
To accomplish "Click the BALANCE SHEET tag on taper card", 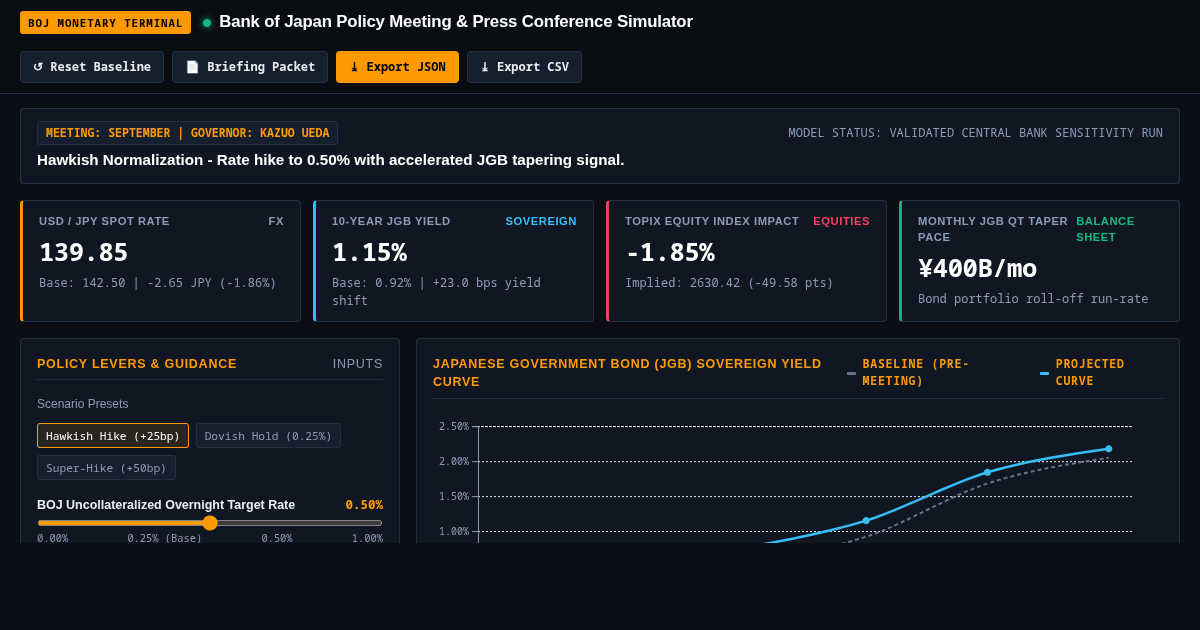I will [1105, 229].
